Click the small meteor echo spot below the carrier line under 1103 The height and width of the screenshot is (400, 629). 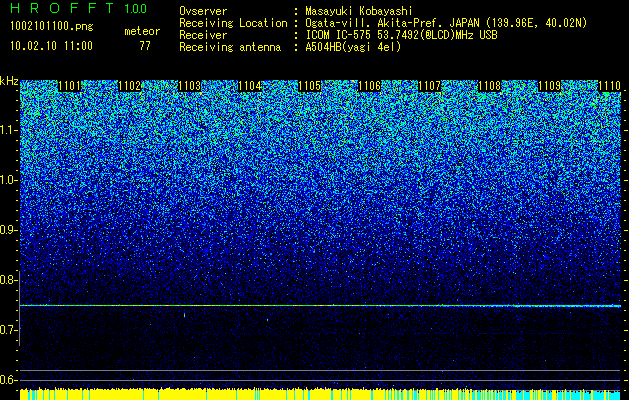[185, 315]
